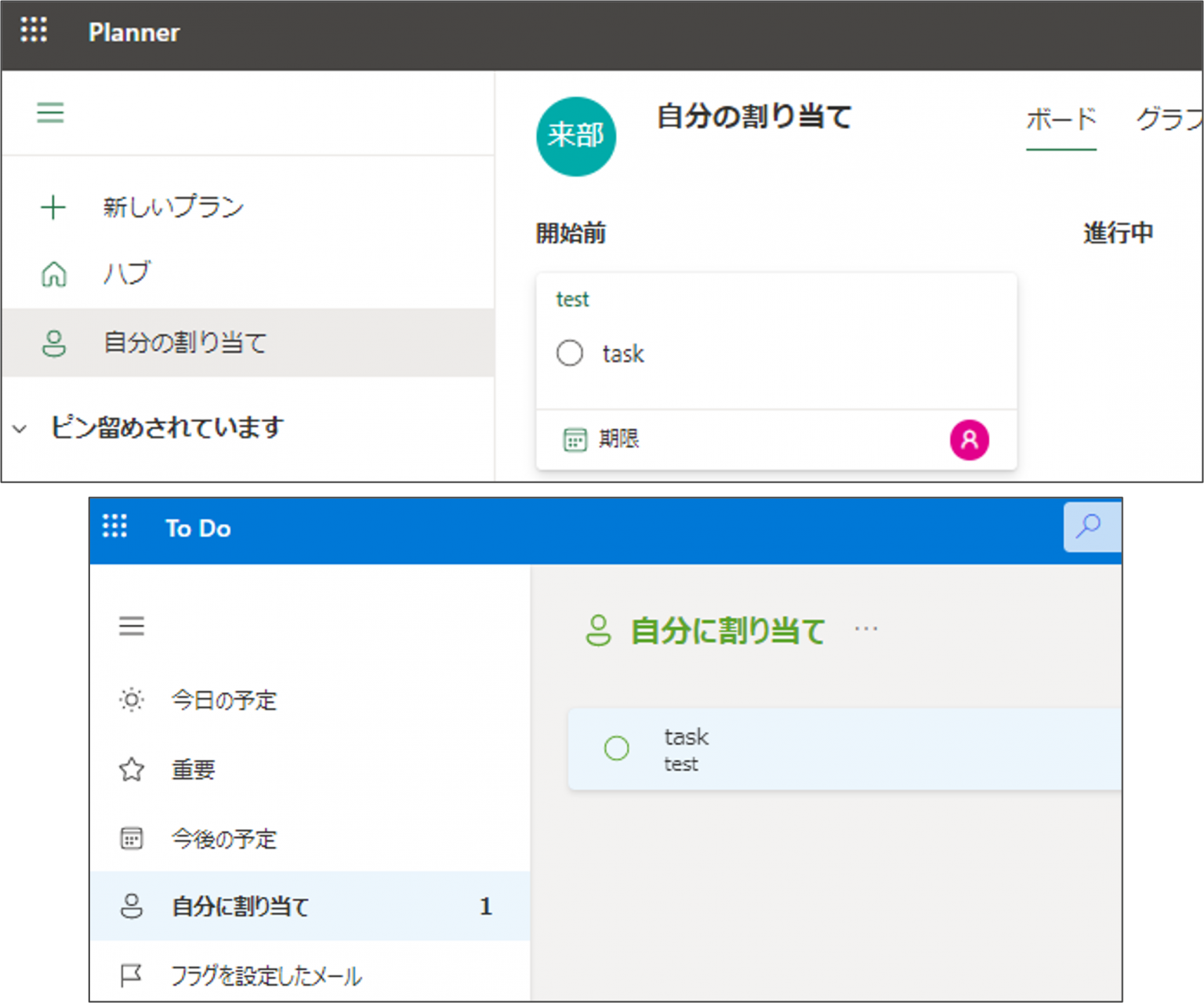The image size is (1204, 1003).
Task: Set 期限 due date on task card
Action: point(618,438)
